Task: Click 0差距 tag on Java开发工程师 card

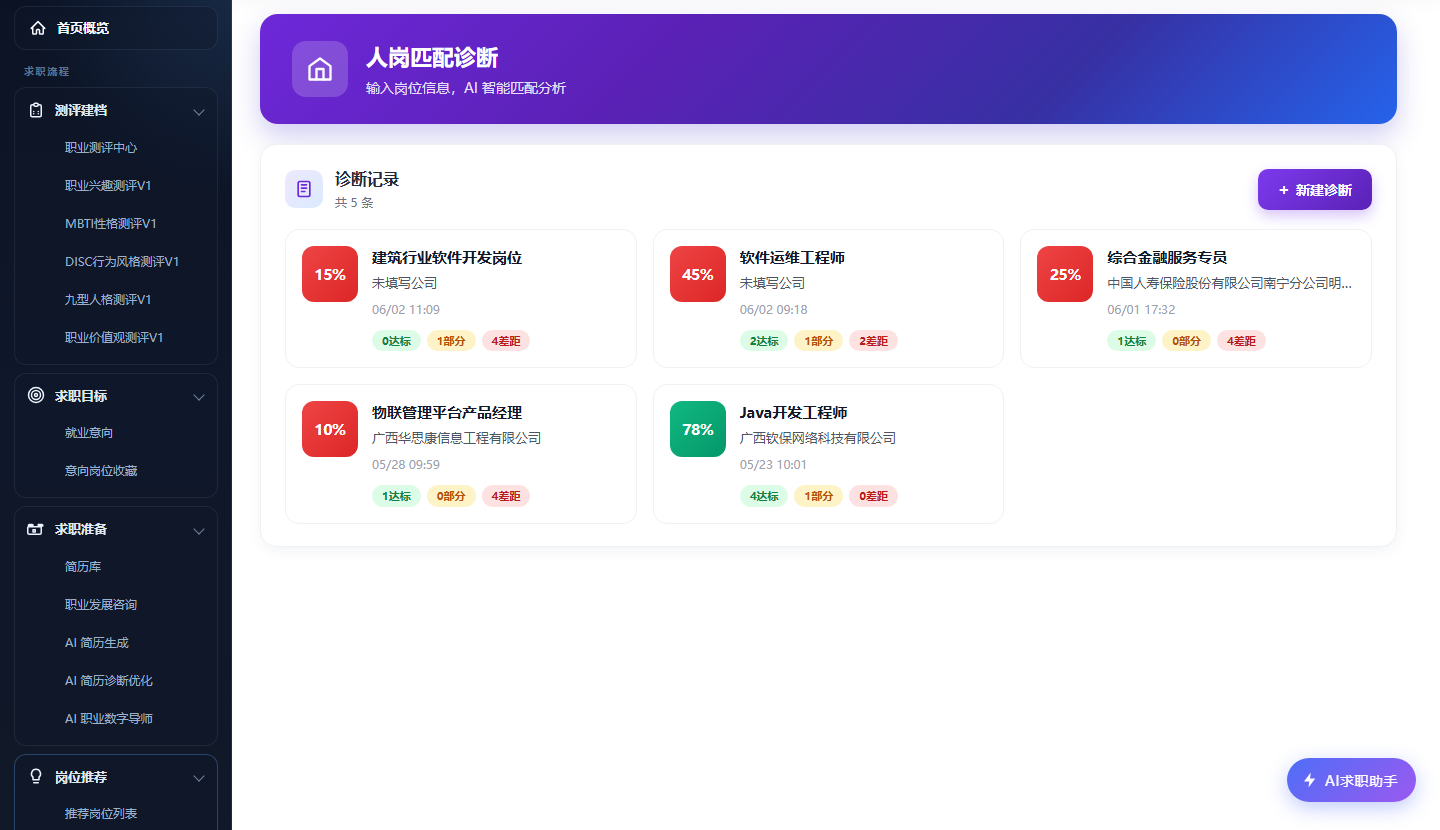Action: (873, 496)
